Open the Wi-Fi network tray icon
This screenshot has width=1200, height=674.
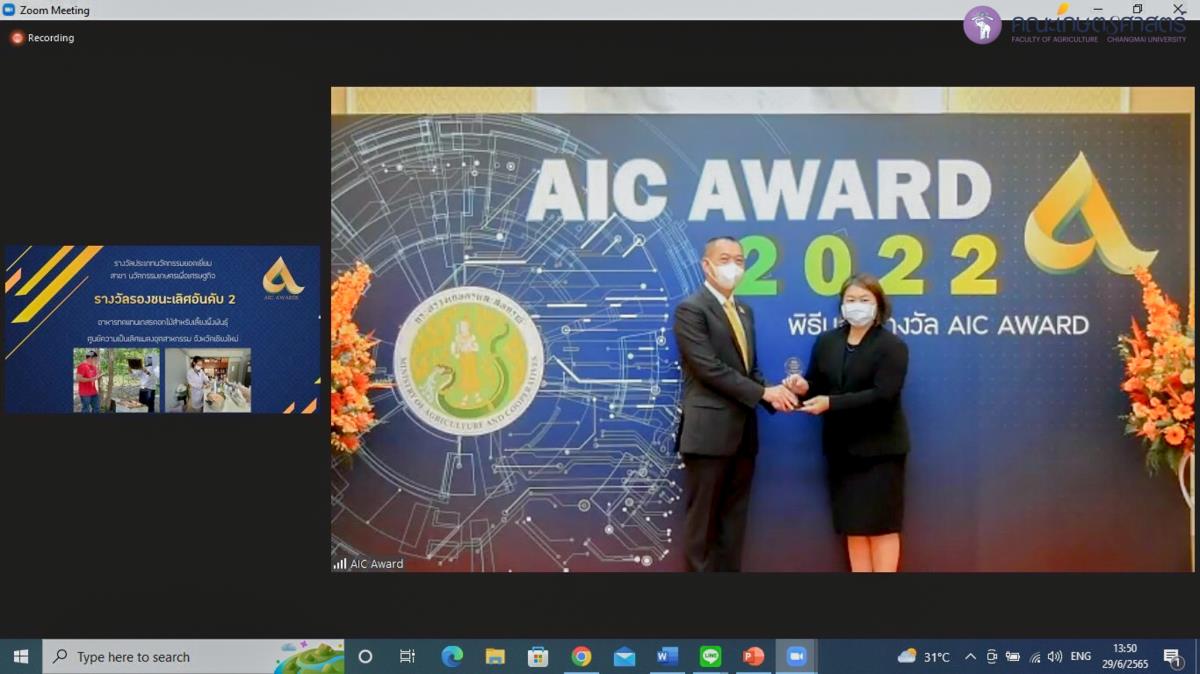(1034, 657)
